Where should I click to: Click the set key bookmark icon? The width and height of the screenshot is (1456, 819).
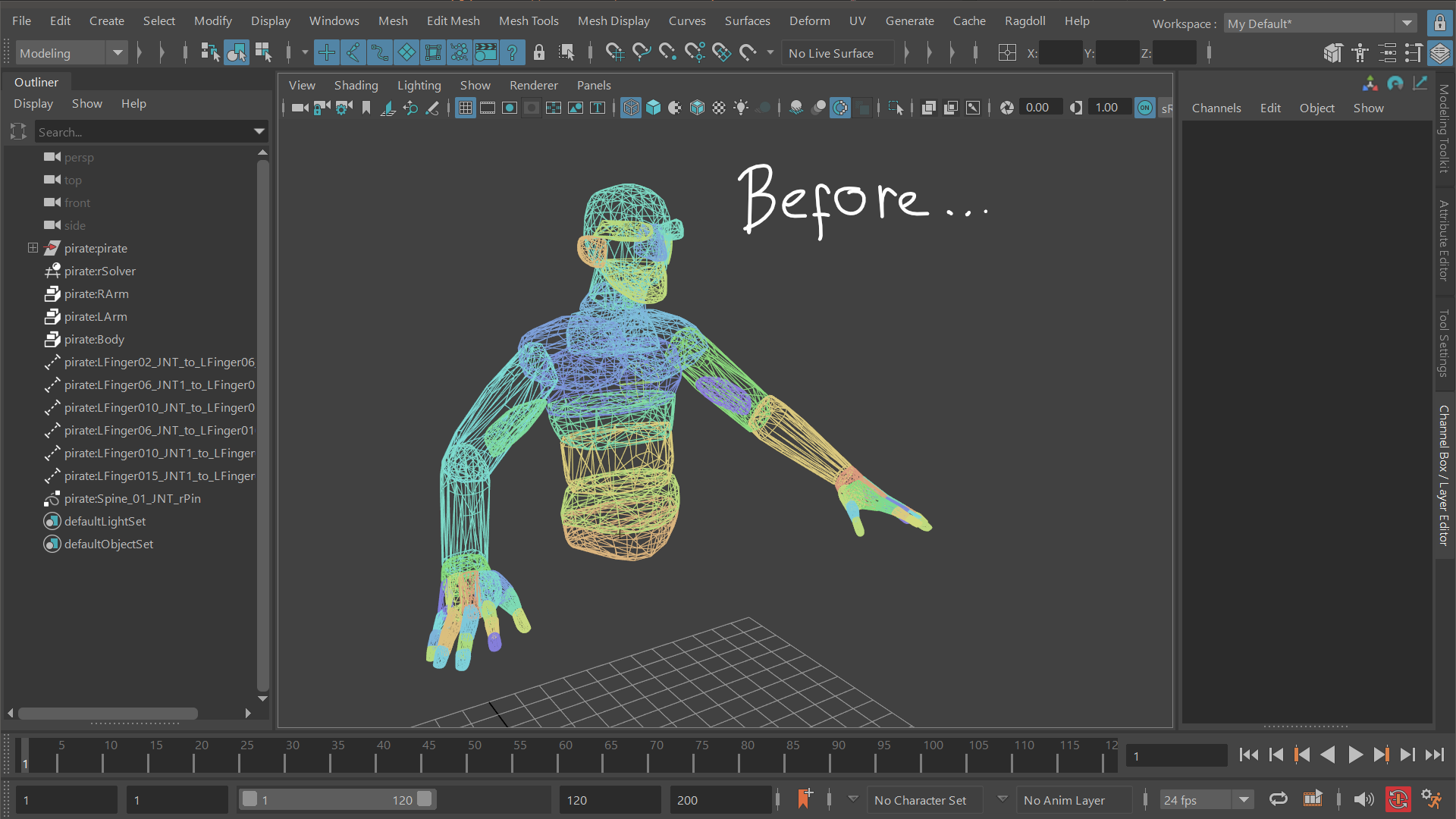[805, 799]
